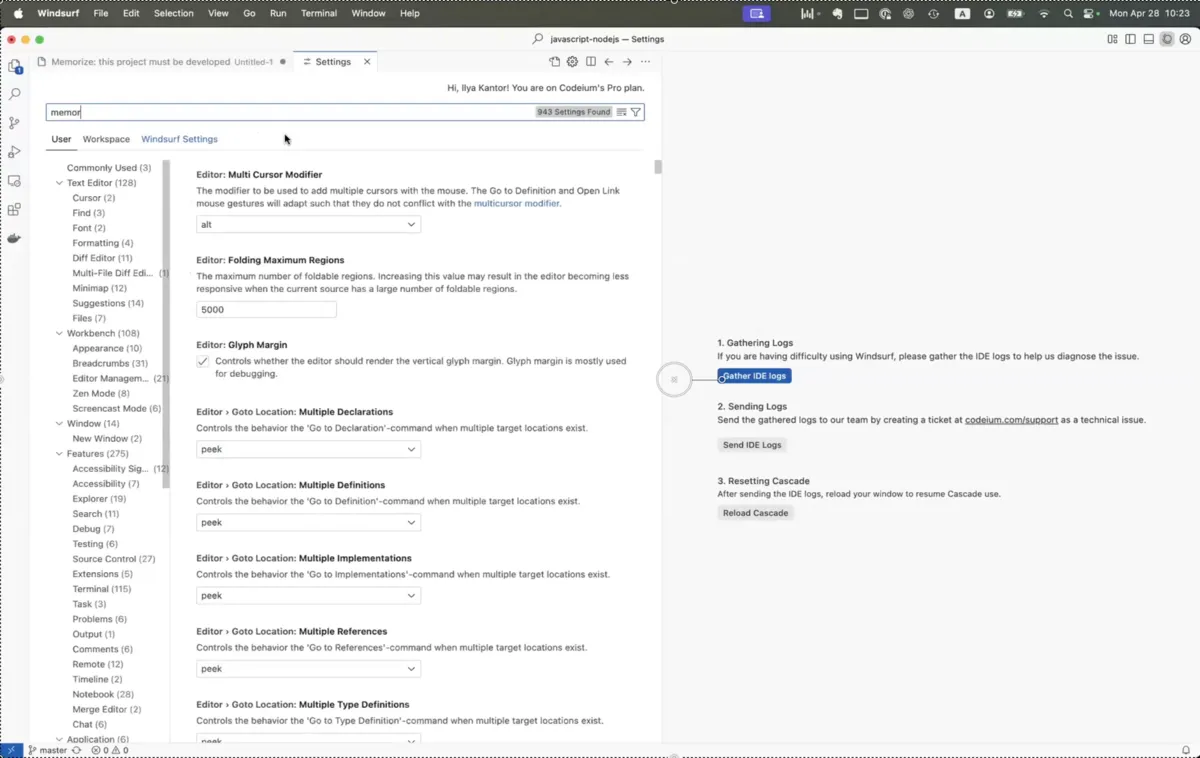Click the Send IDE Logs button
This screenshot has height=758, width=1200.
pyautogui.click(x=752, y=445)
